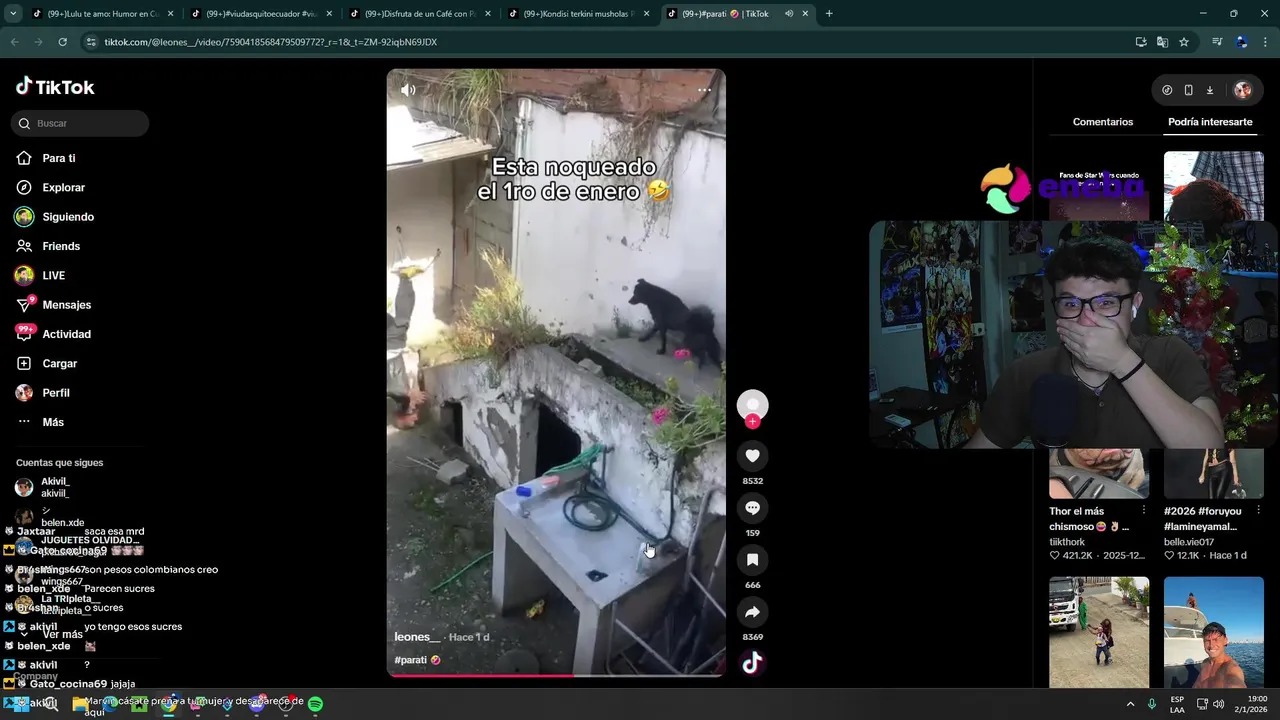The height and width of the screenshot is (720, 1280).
Task: Open Mensajes in the sidebar
Action: [x=53, y=305]
